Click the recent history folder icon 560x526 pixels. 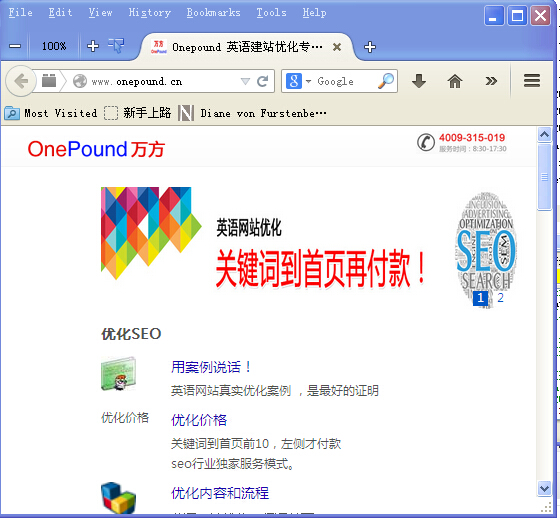point(49,81)
